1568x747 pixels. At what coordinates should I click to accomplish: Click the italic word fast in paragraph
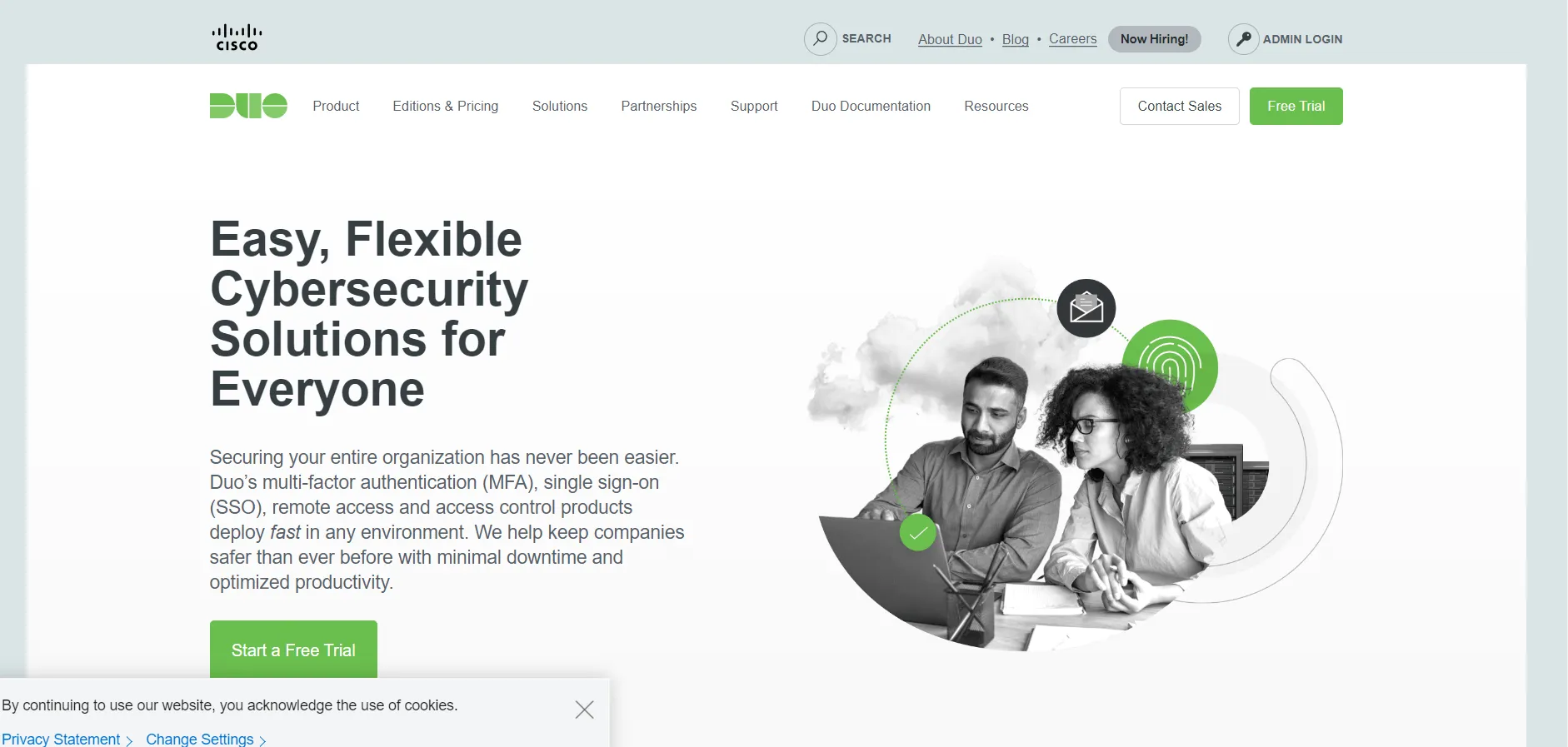click(x=285, y=532)
